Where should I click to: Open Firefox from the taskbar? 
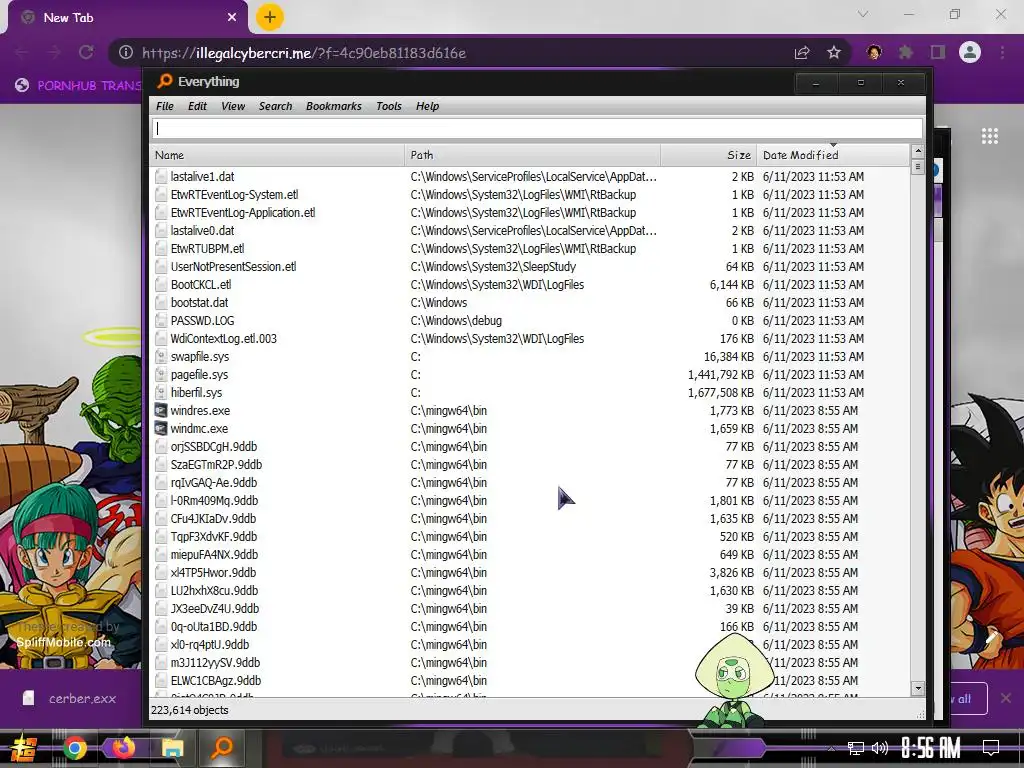pos(123,748)
